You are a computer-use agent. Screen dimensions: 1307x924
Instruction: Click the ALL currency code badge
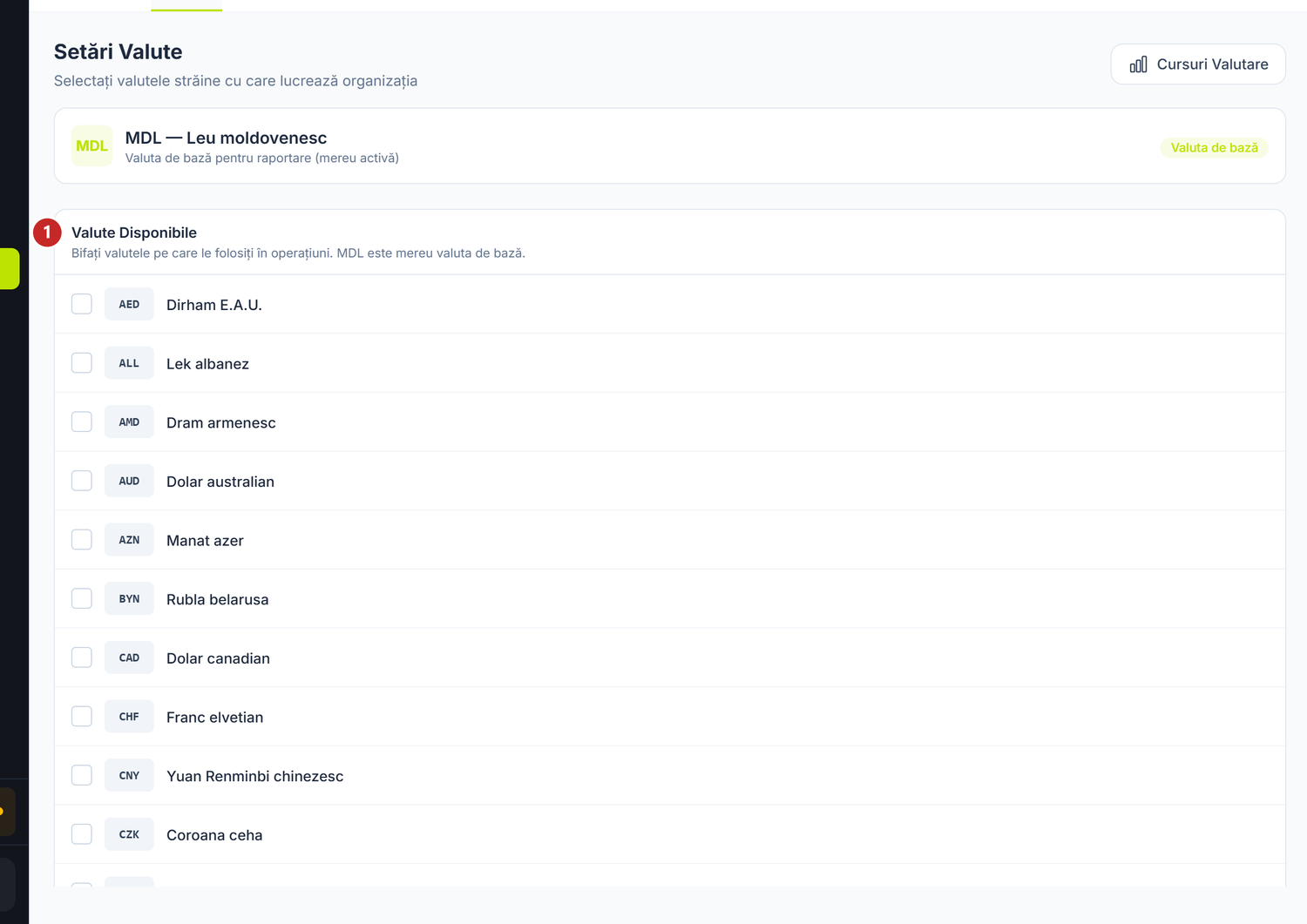tap(129, 363)
